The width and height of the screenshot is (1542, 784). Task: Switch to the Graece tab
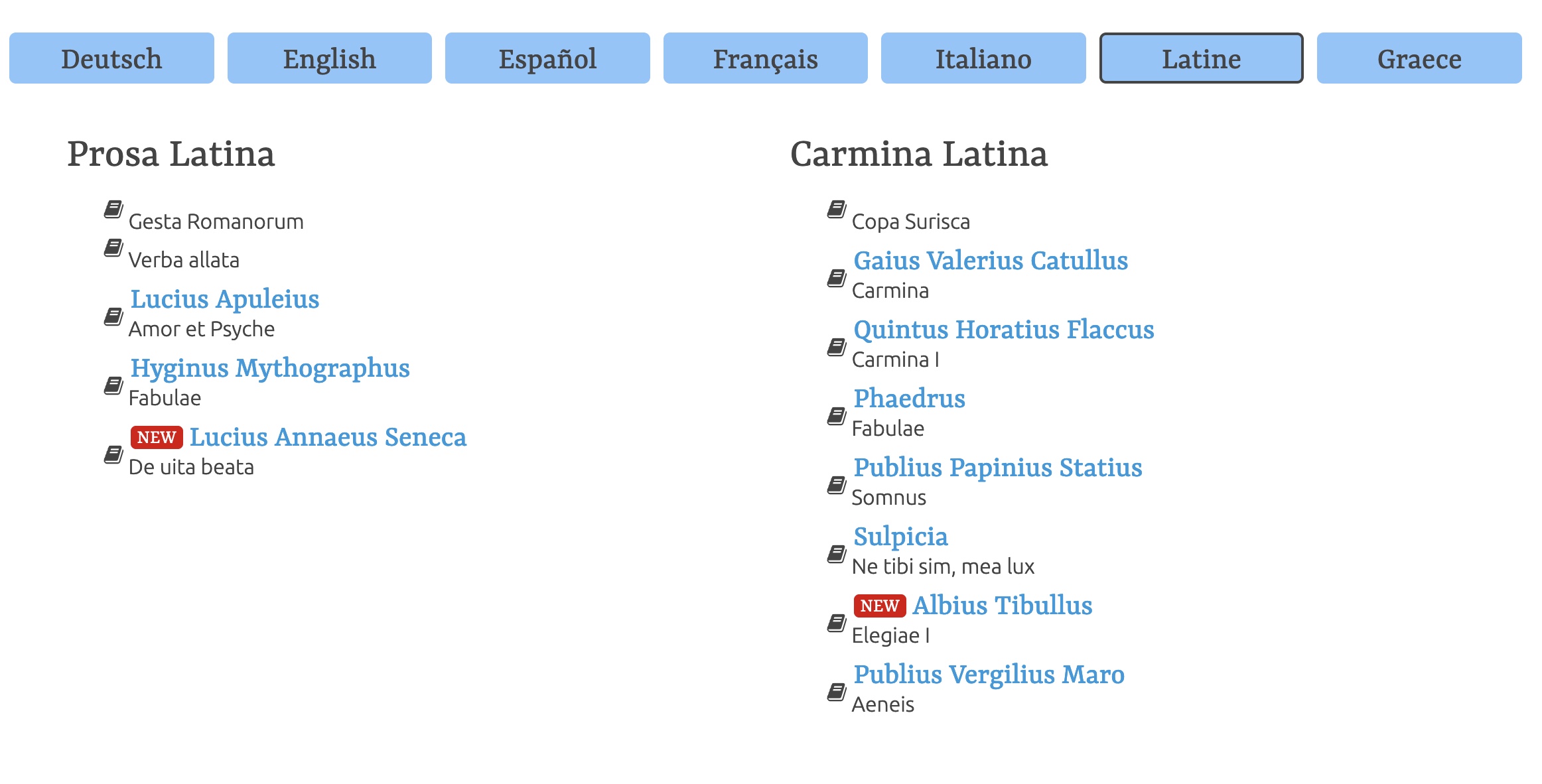[x=1419, y=58]
